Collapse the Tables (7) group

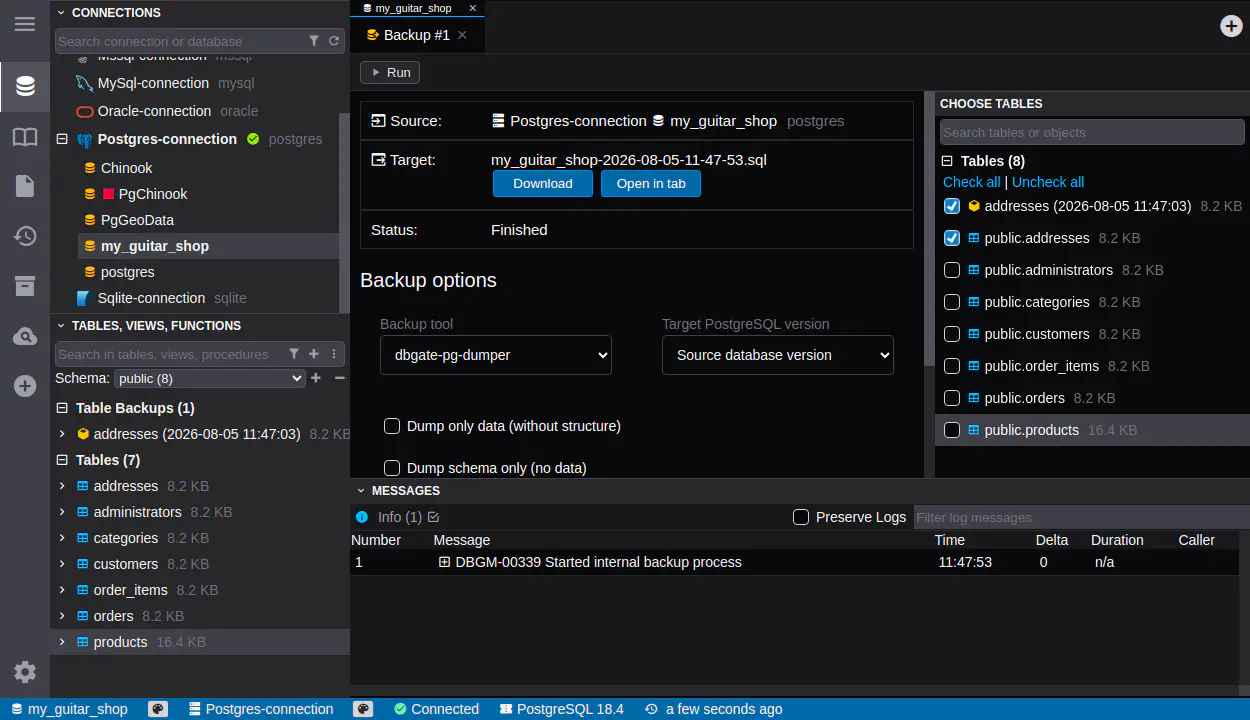[62, 460]
